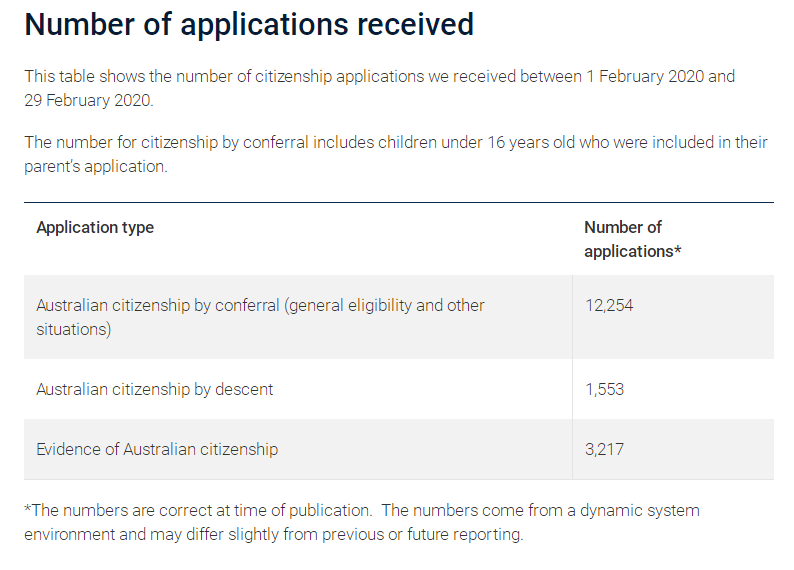This screenshot has height=570, width=794.
Task: Click the paragraph mentioning '1 February 2020'
Action: pos(379,88)
